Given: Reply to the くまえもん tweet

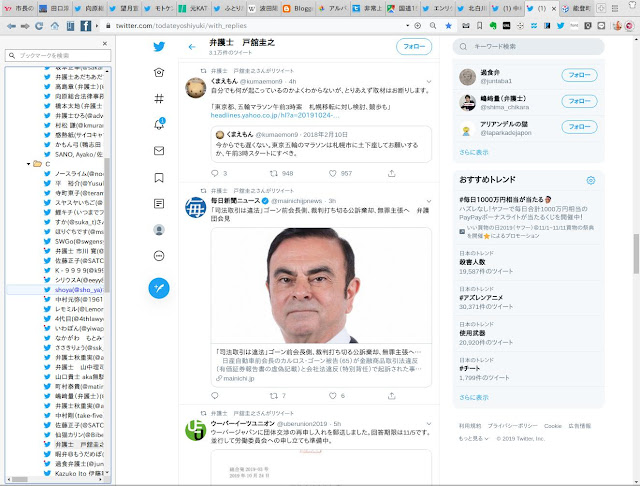Looking at the screenshot, I should [215, 173].
